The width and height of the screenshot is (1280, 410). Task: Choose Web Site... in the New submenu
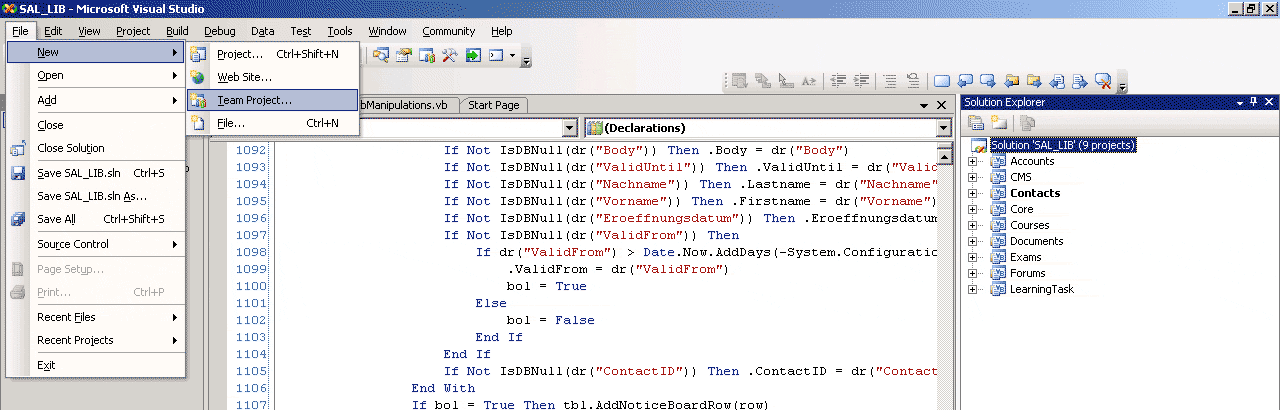coord(272,77)
